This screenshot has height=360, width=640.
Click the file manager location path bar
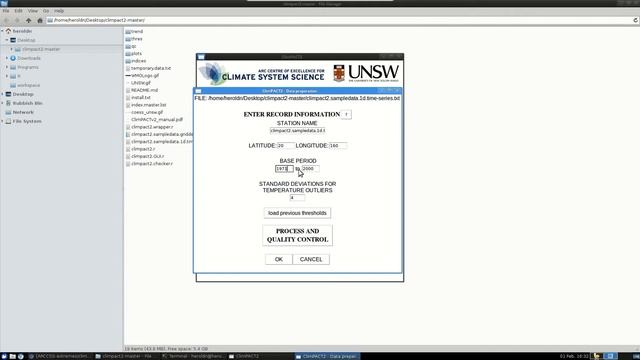click(x=339, y=20)
